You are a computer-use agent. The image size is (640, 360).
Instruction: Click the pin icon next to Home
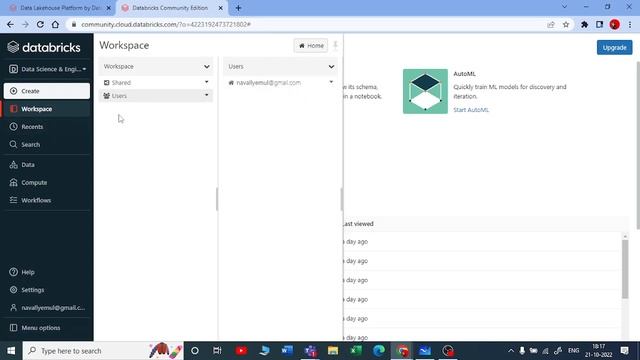(336, 45)
